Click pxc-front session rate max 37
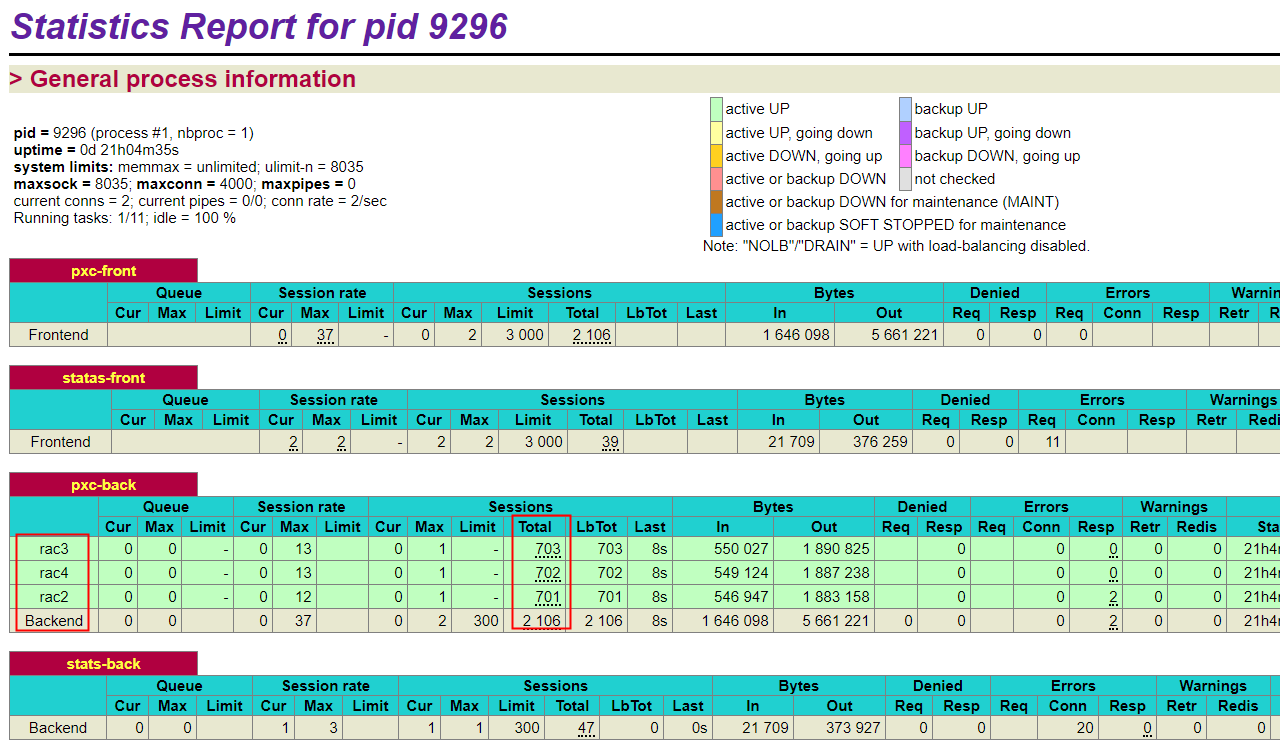 click(x=325, y=335)
